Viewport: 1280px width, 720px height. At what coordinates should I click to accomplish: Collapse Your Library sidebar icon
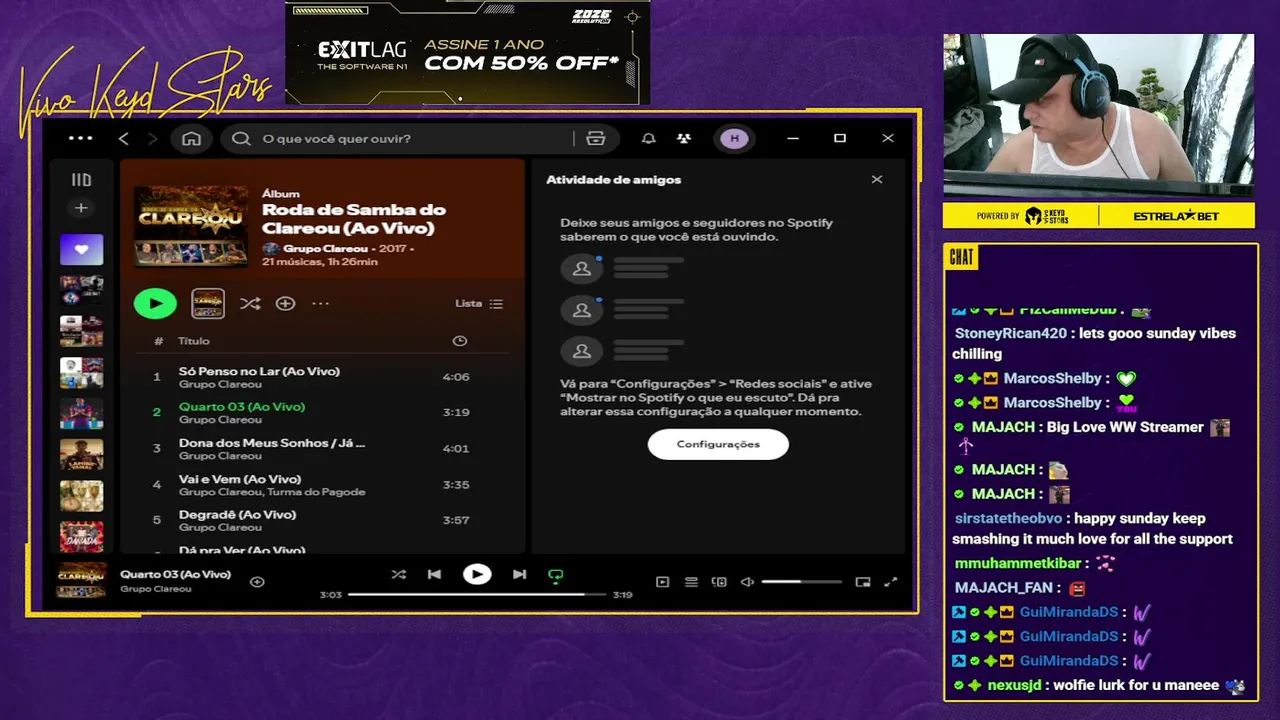pyautogui.click(x=81, y=180)
